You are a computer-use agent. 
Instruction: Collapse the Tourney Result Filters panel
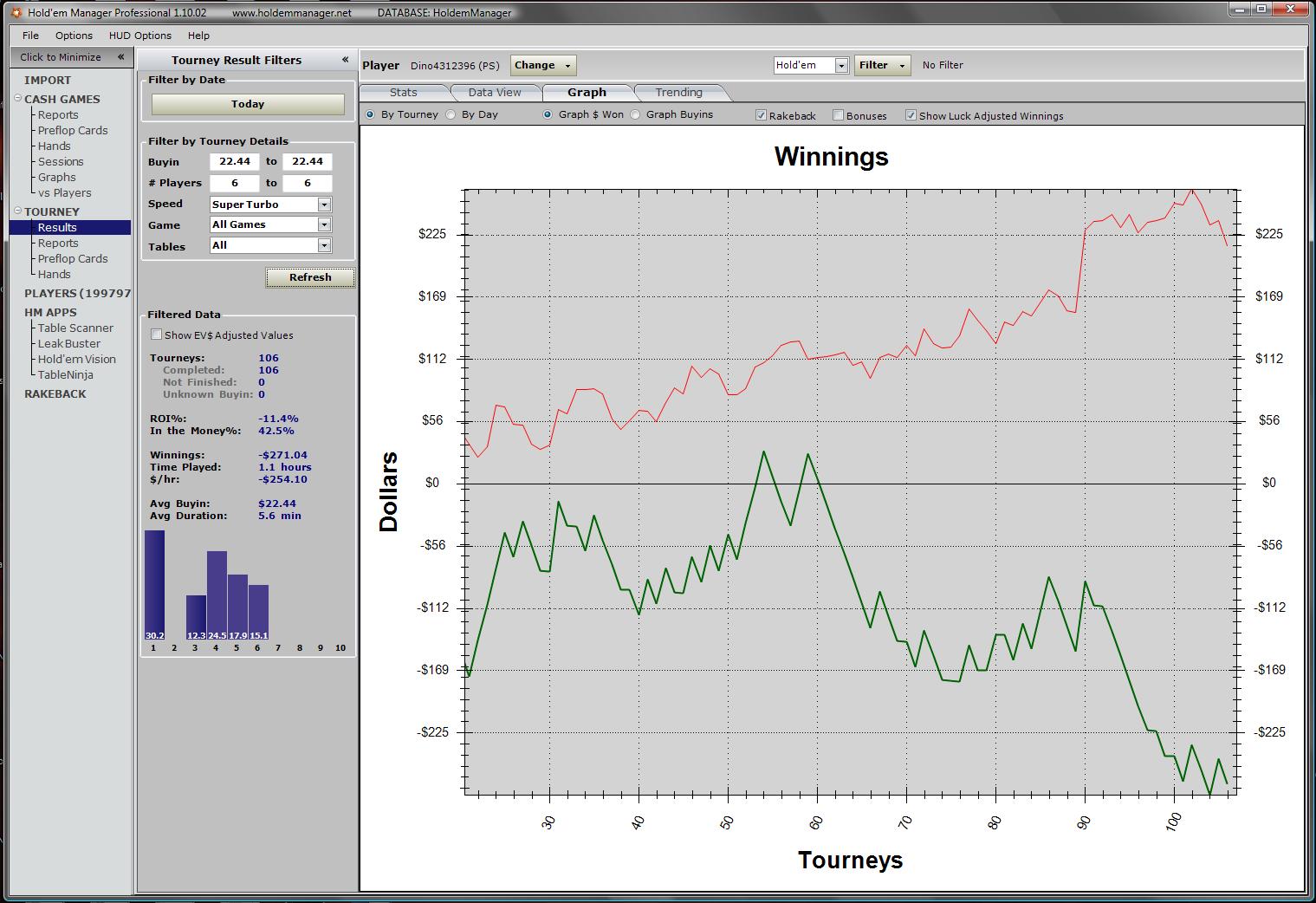point(345,60)
